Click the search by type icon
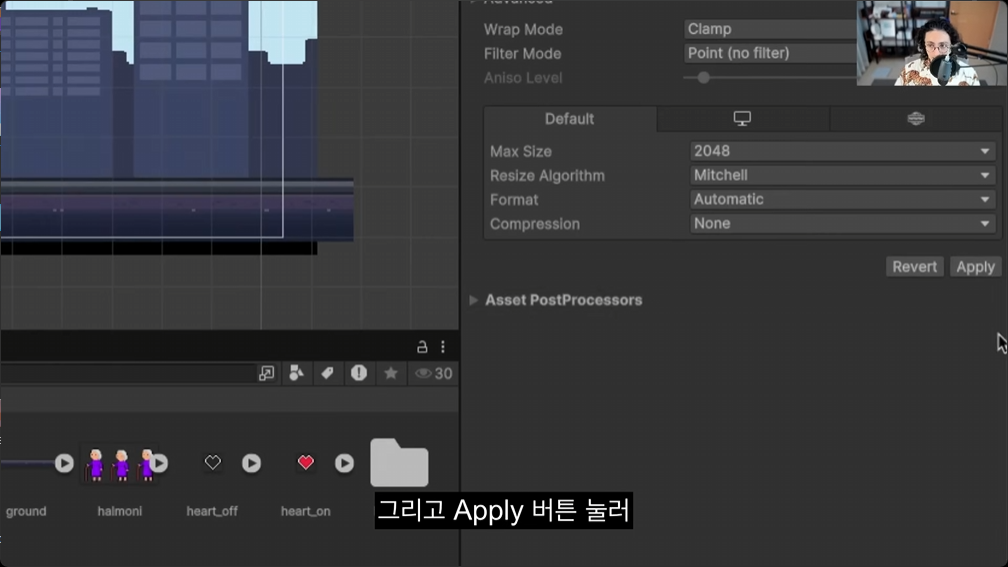1008x567 pixels. [296, 374]
